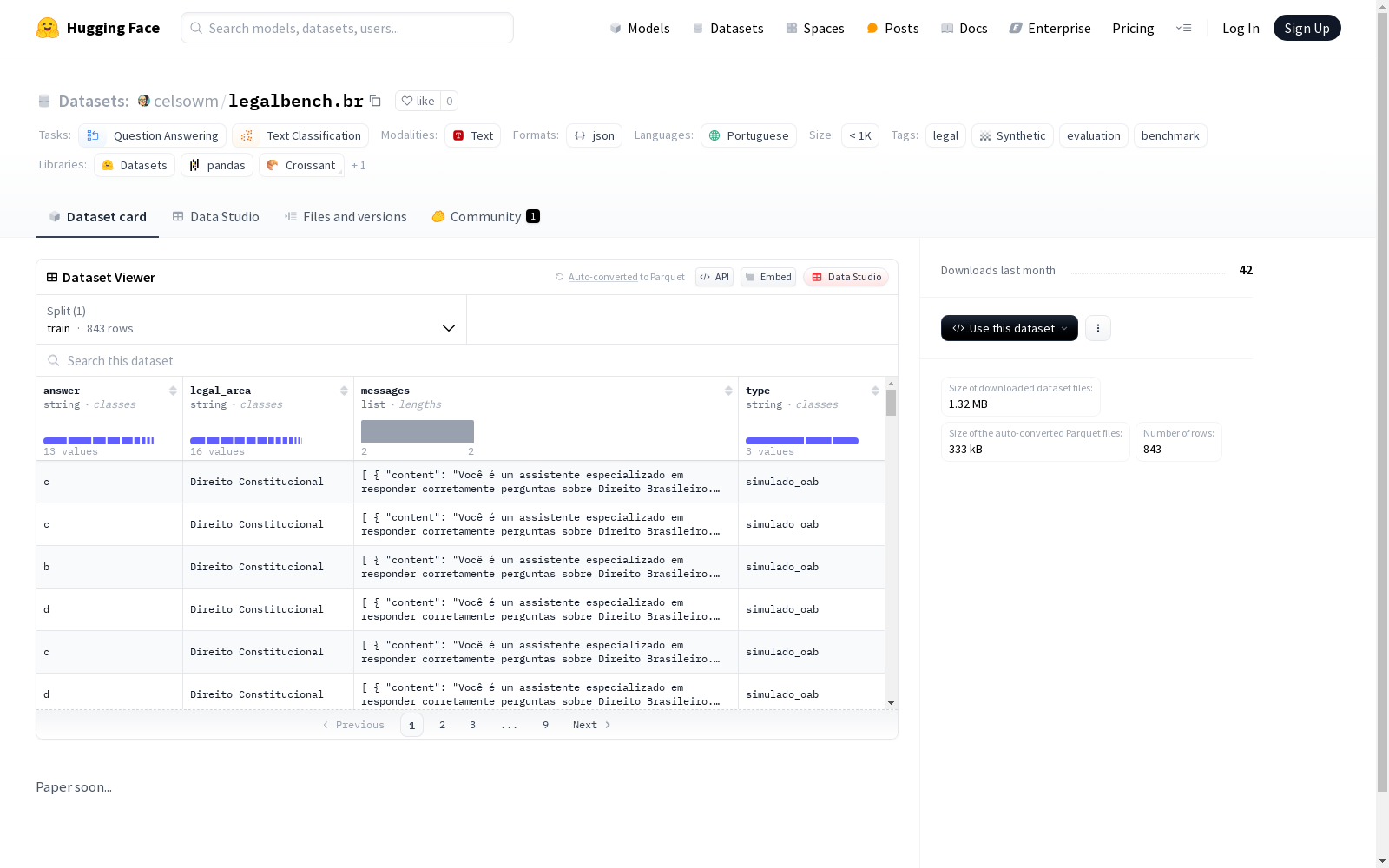Focus the Search this dataset field

tap(467, 360)
